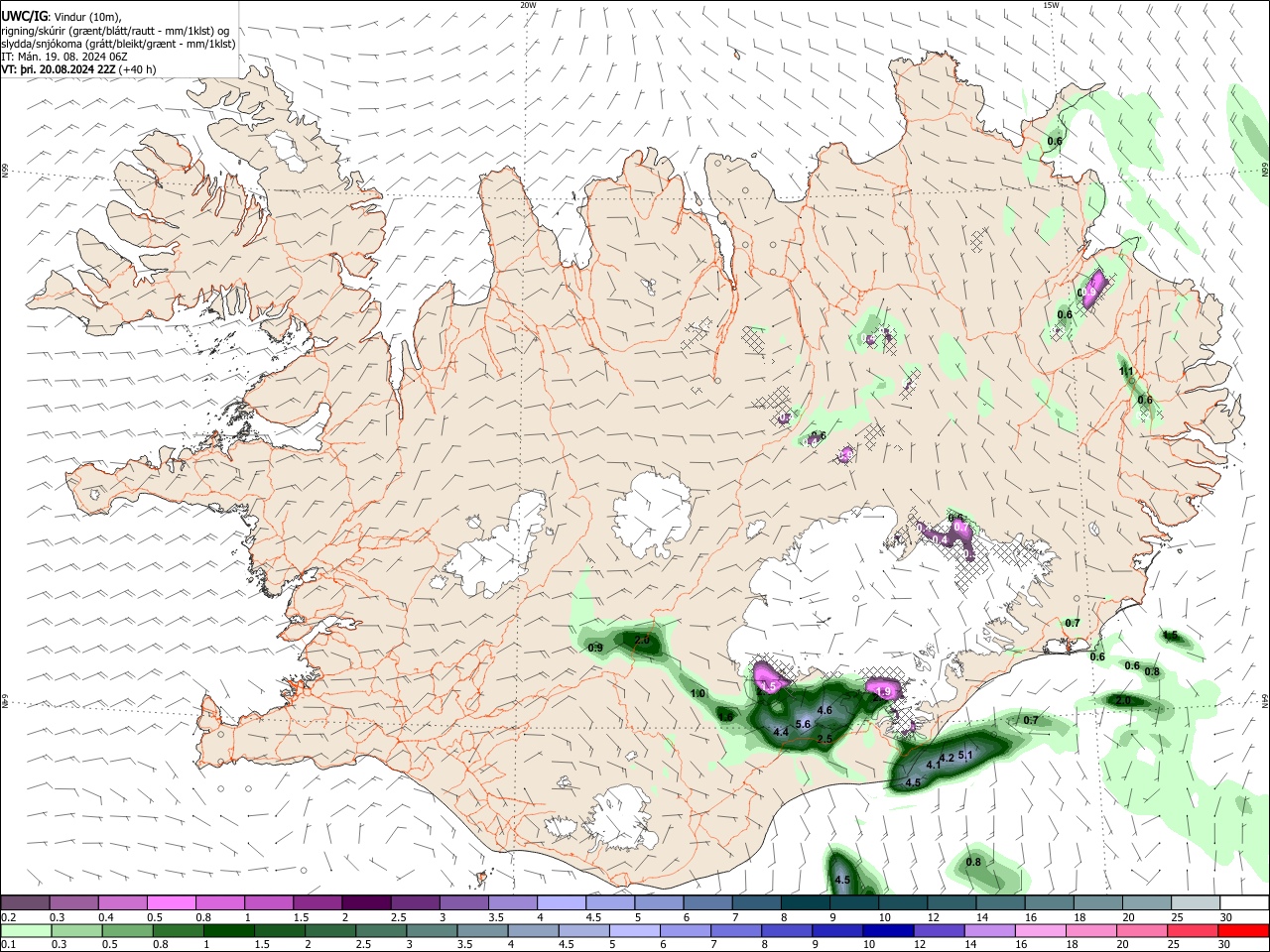
Task: Select the 4.2 precipitation value on the map
Action: coord(947,758)
